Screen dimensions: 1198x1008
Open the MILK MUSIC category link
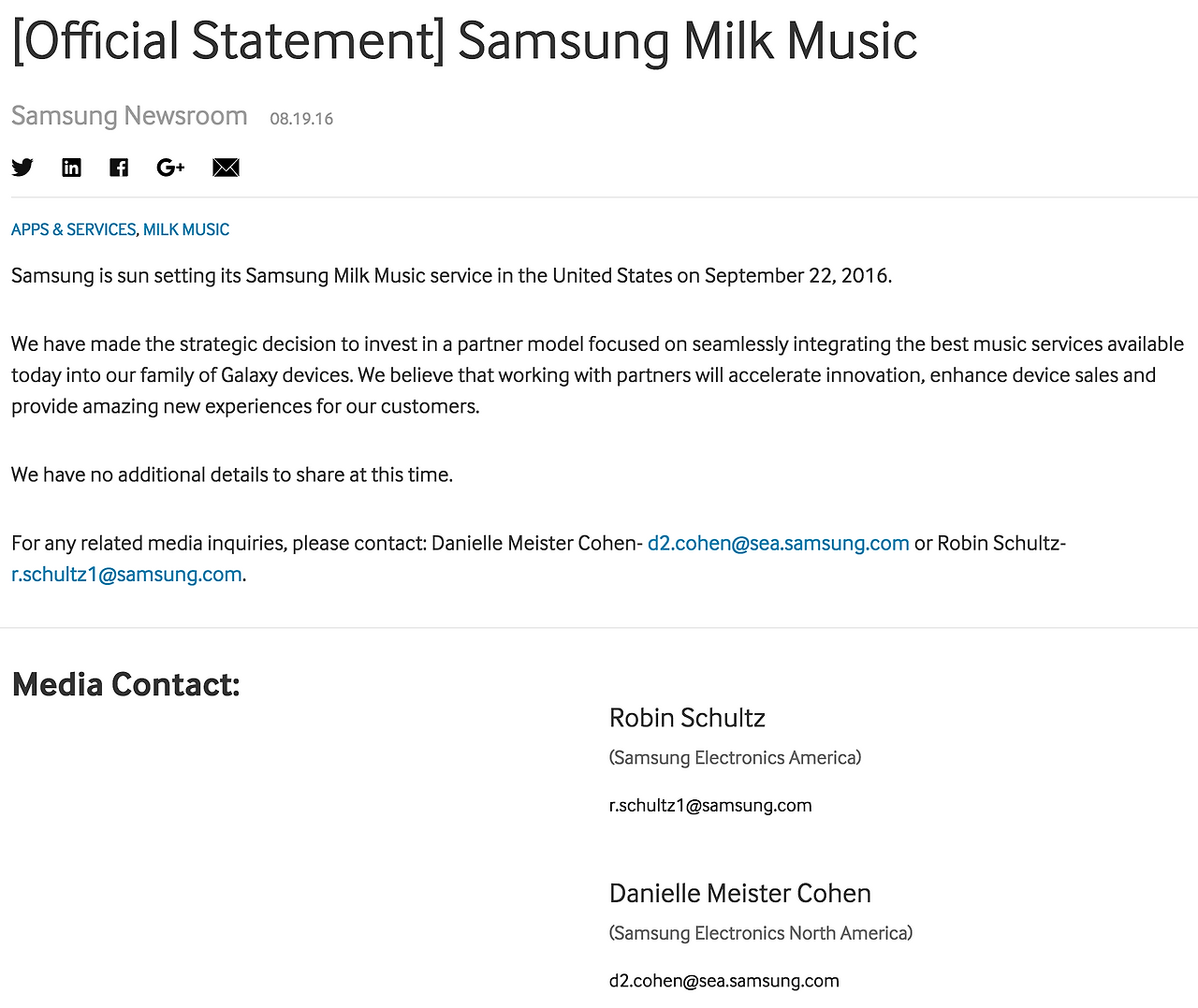click(x=186, y=229)
